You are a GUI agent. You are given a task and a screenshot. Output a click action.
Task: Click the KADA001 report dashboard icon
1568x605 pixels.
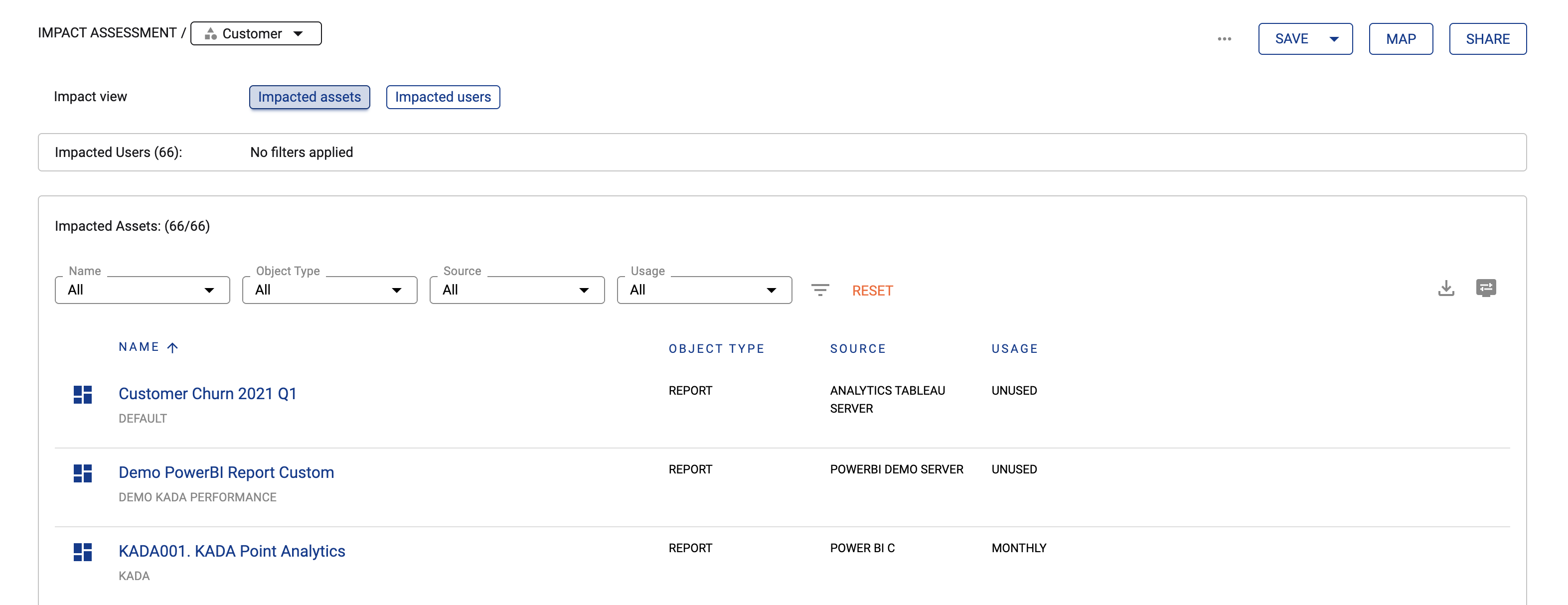(82, 552)
